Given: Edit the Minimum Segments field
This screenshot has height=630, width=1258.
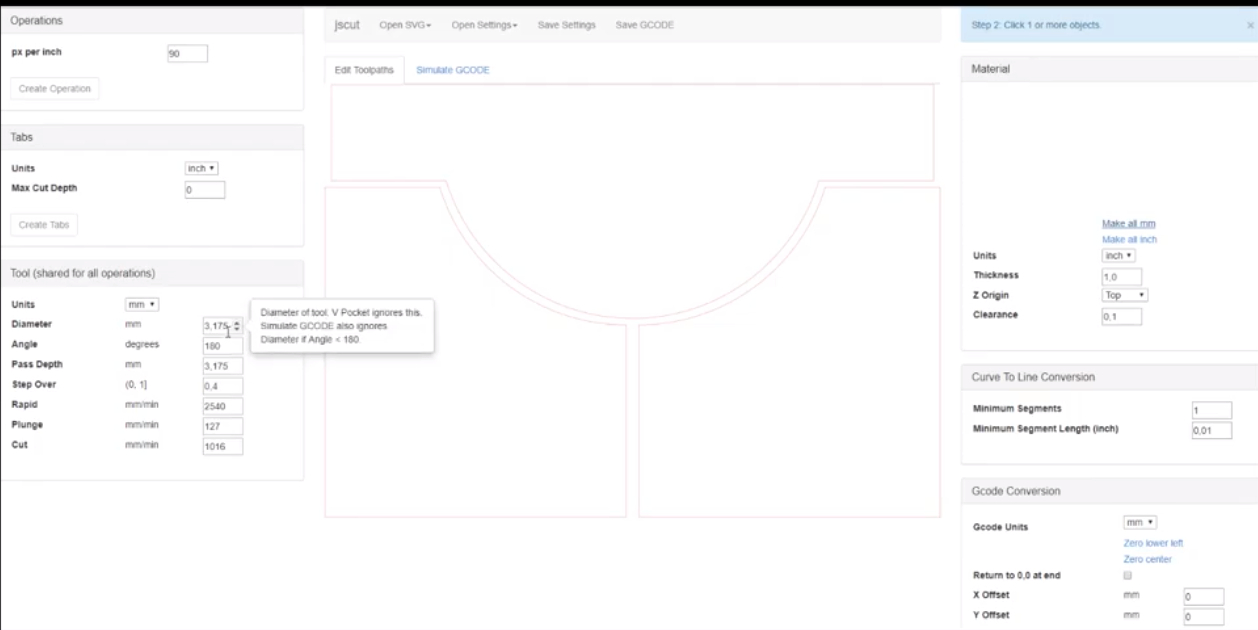Looking at the screenshot, I should click(1211, 410).
